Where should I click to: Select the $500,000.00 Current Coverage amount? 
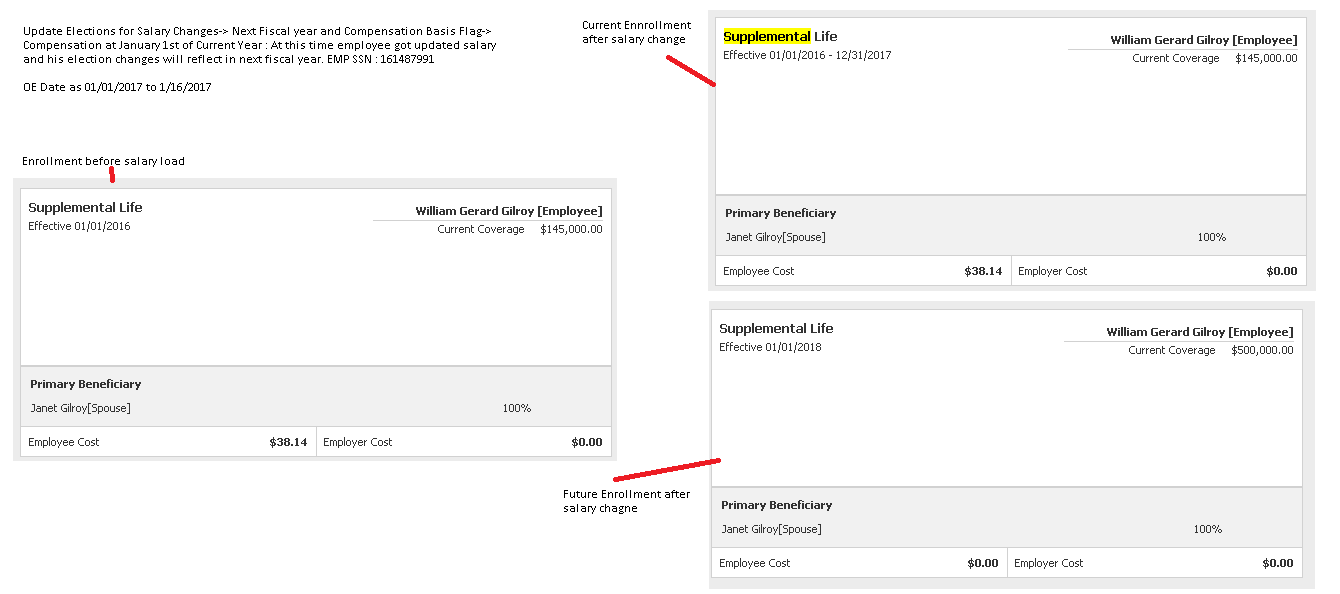point(1261,350)
